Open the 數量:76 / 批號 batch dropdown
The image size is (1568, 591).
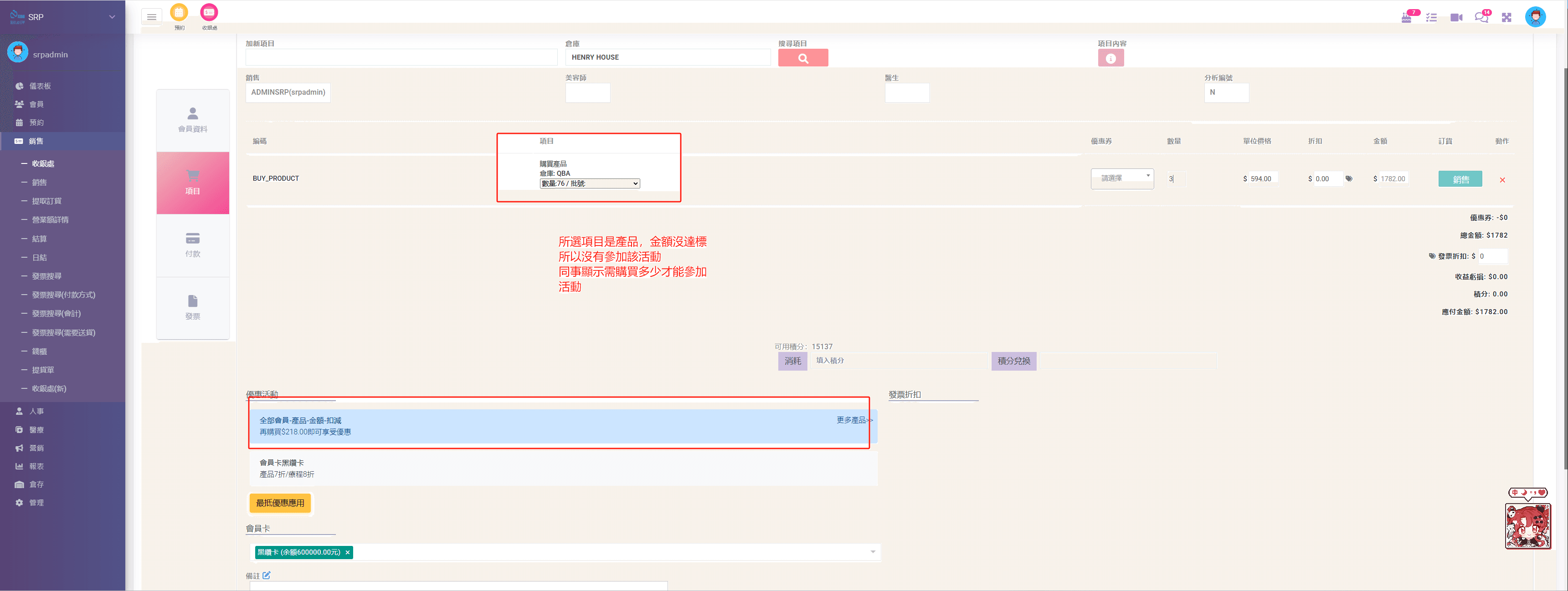click(x=589, y=183)
